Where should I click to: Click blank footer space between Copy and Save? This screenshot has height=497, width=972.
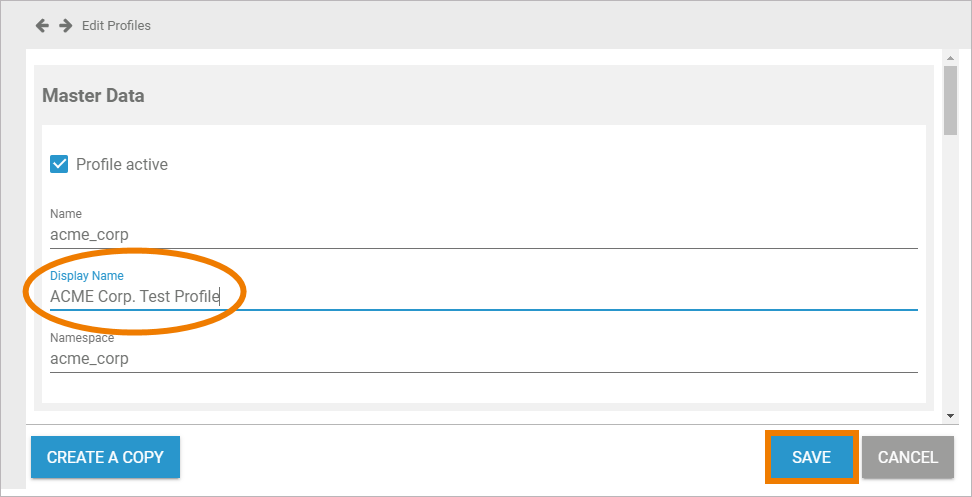470,457
